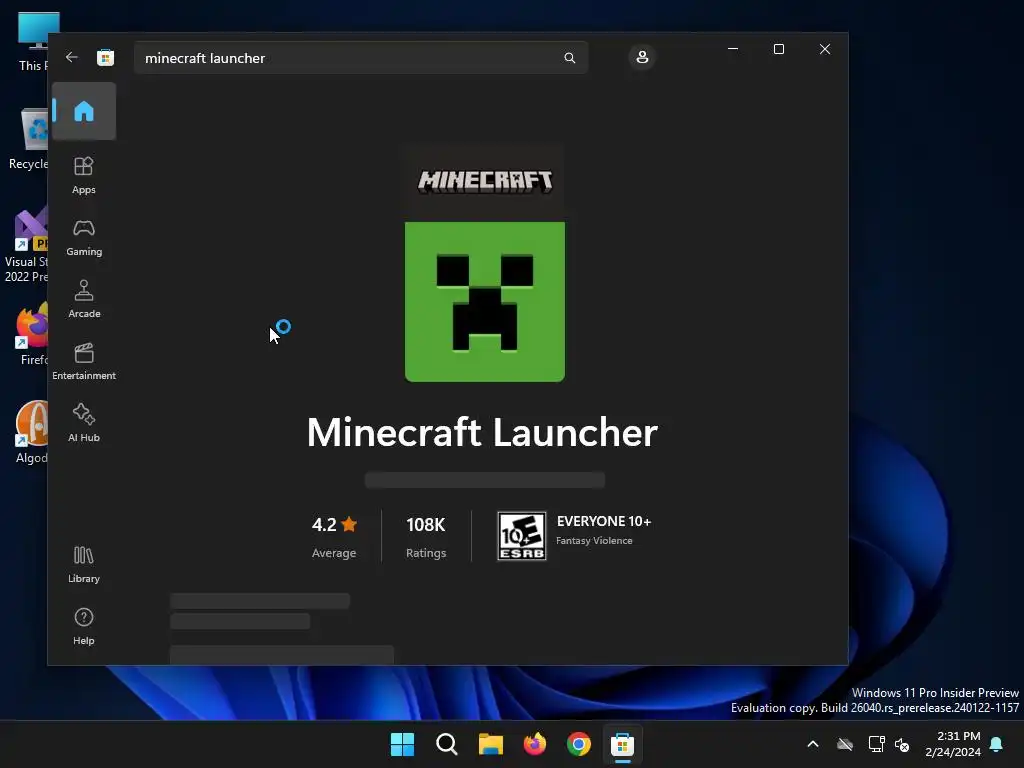Select the Algodoo desktop shortcut
The height and width of the screenshot is (768, 1024).
point(33,432)
